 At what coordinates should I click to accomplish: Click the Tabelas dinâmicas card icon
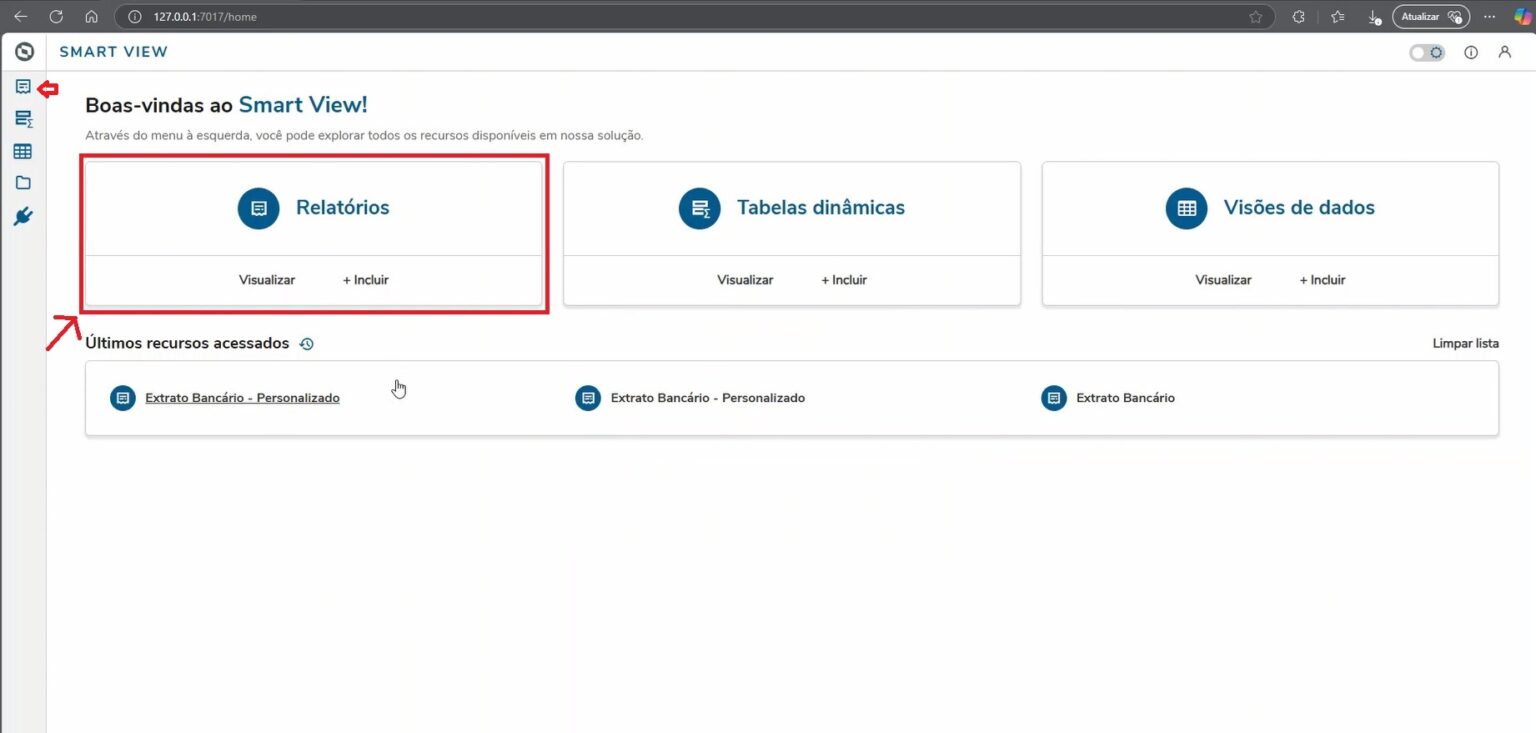click(699, 208)
